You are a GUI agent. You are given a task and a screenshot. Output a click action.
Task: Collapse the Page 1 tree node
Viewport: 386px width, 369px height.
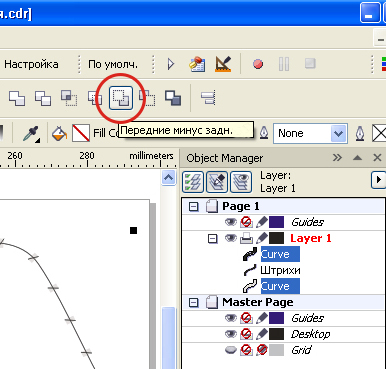pyautogui.click(x=193, y=207)
